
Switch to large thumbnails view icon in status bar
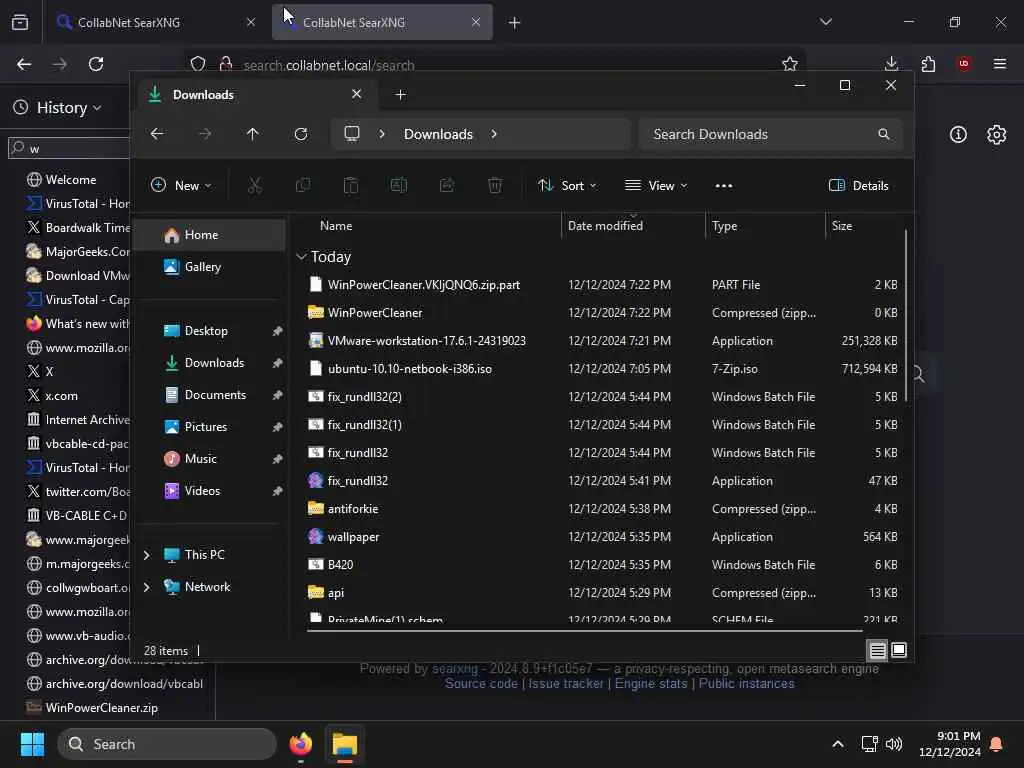point(899,650)
